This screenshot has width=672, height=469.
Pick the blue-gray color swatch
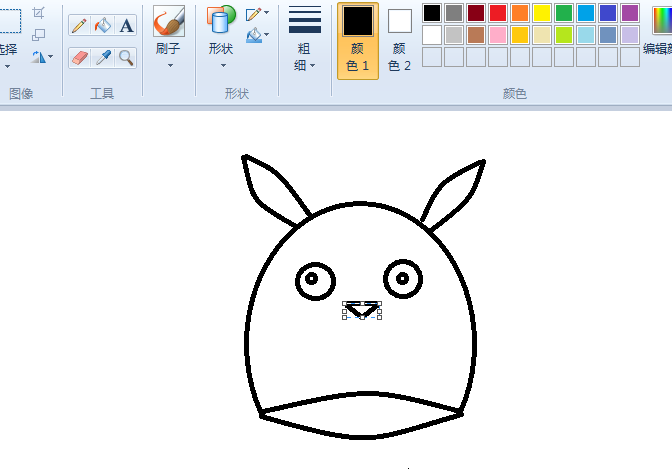pyautogui.click(x=608, y=35)
